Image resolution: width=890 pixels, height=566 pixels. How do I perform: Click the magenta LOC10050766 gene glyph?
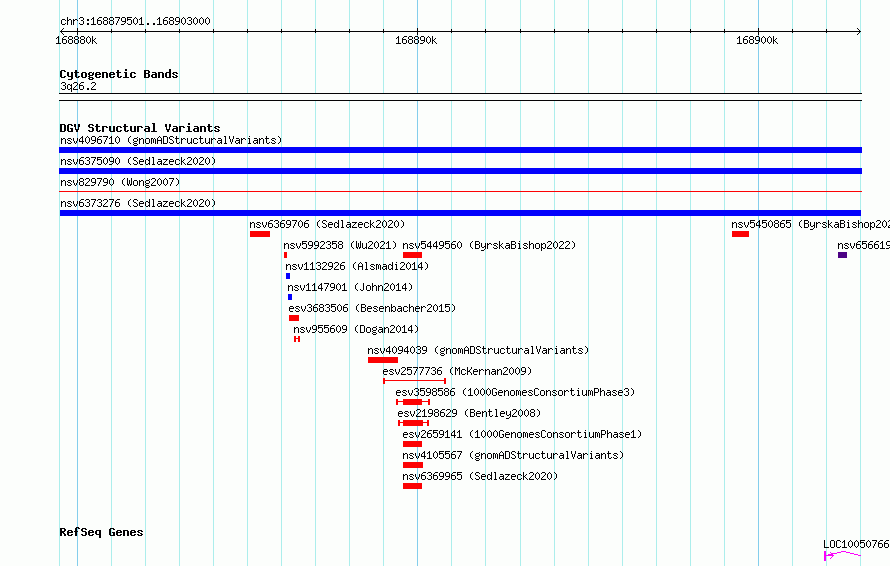[x=842, y=555]
